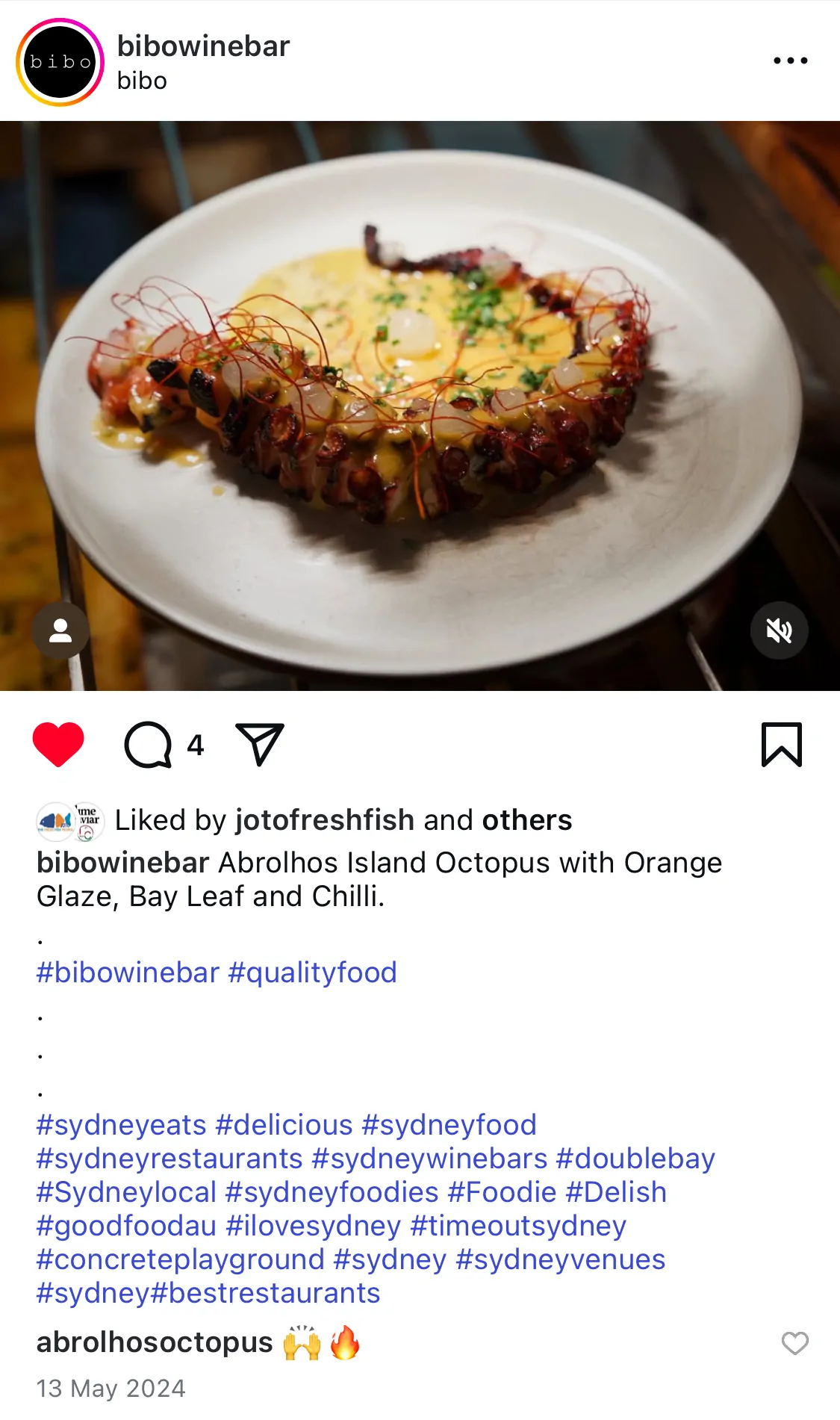Image resolution: width=840 pixels, height=1420 pixels.
Task: Unlike the post with red heart
Action: 58,744
